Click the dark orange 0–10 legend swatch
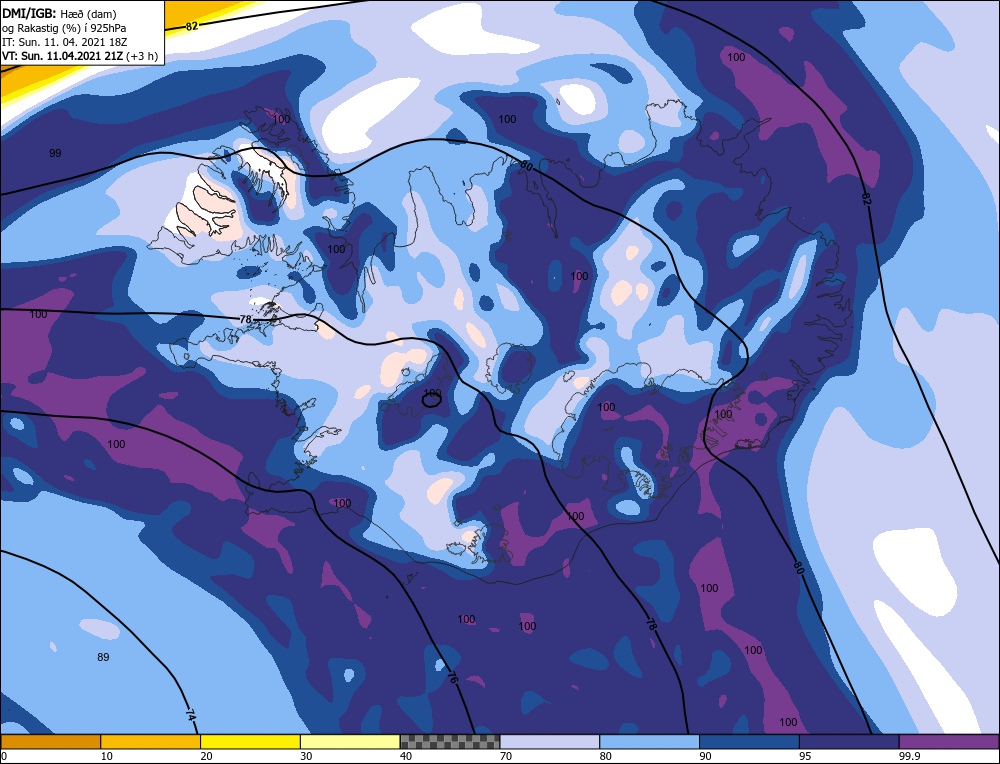Image resolution: width=1000 pixels, height=764 pixels. (x=50, y=741)
